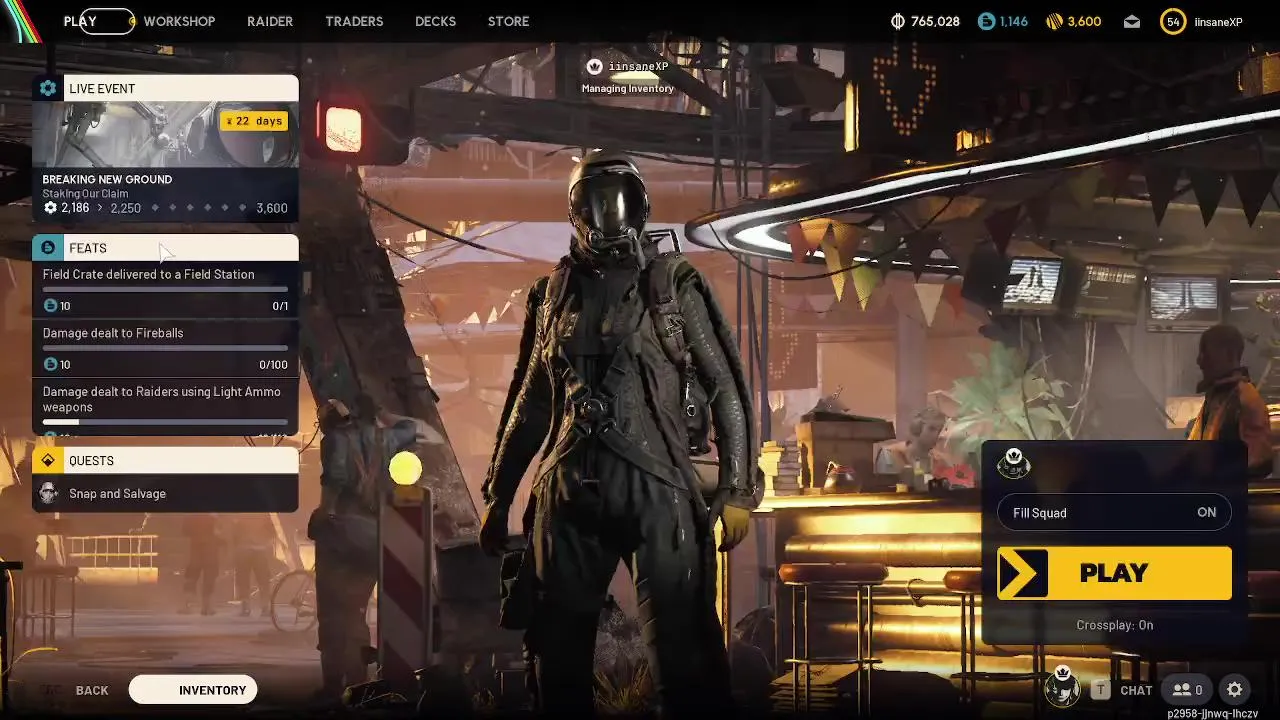Viewport: 1280px width, 720px height.
Task: Open the friends list showing 0
Action: pyautogui.click(x=1188, y=690)
